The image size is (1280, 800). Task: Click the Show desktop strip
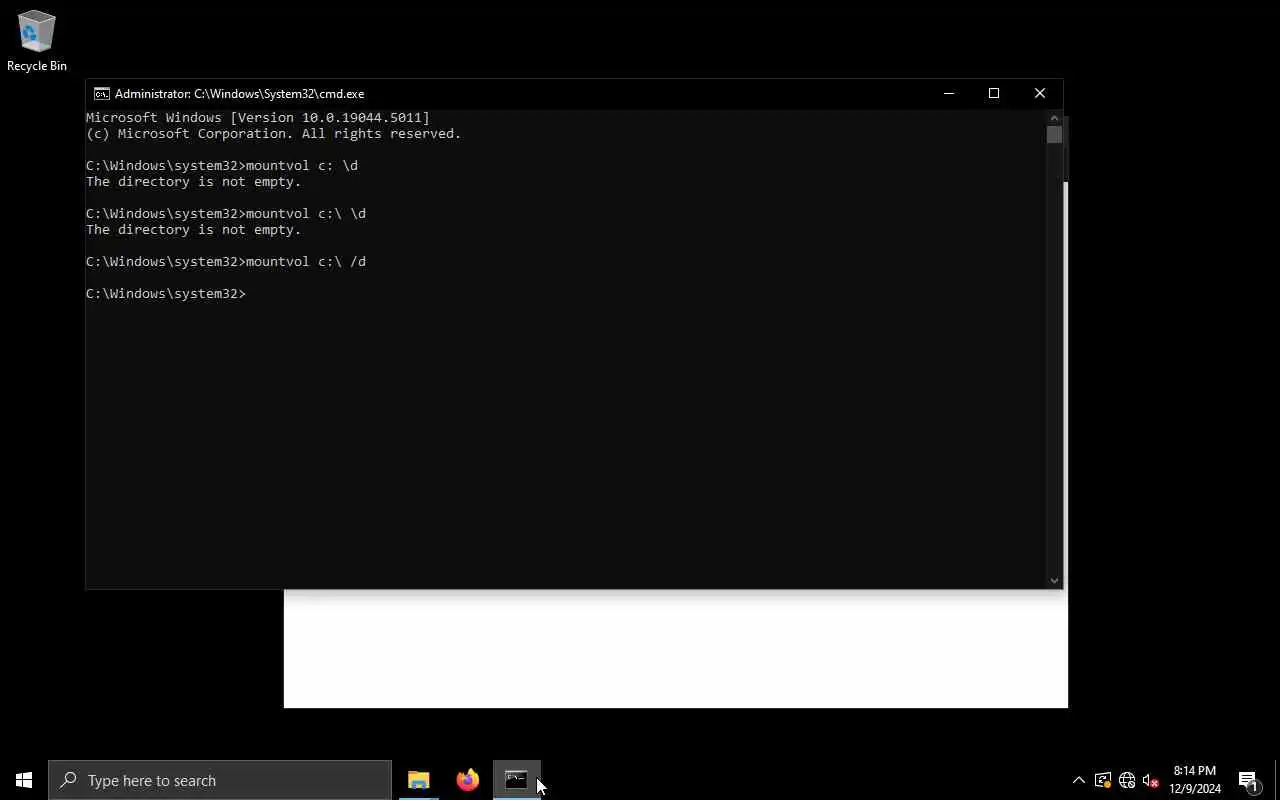coord(1277,780)
